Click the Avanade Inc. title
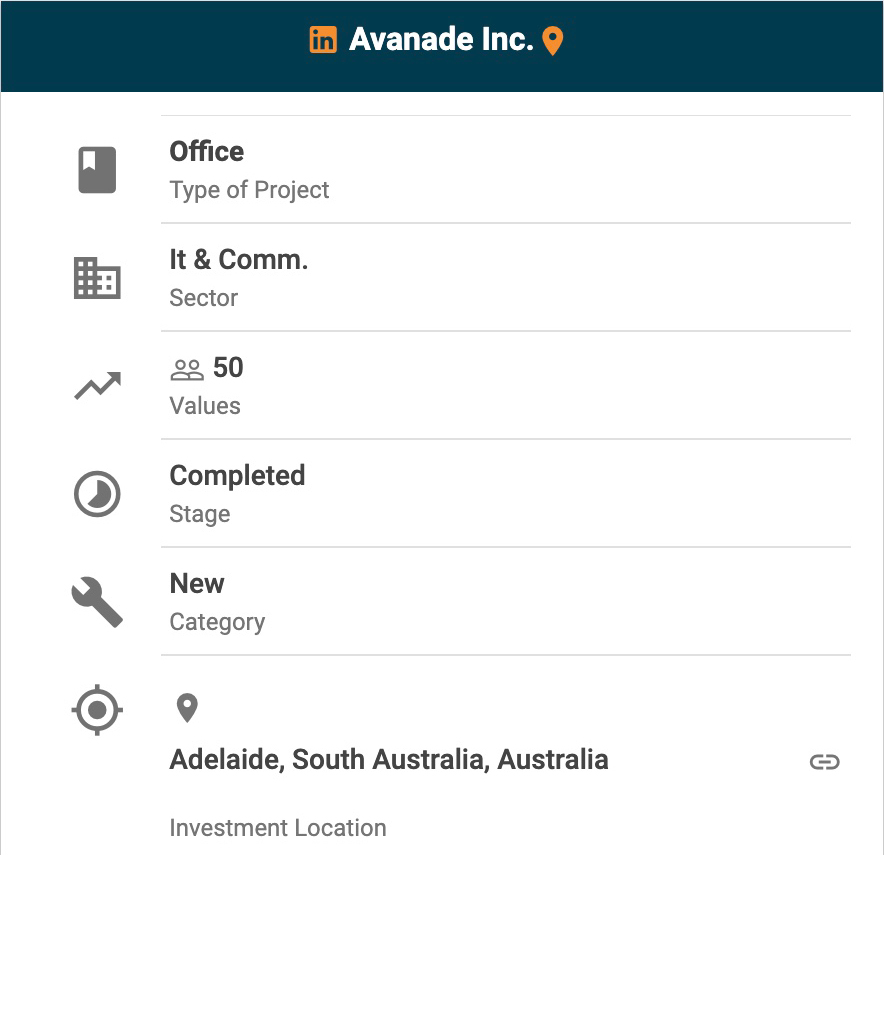Viewport: 884px width, 1010px height. [x=441, y=40]
